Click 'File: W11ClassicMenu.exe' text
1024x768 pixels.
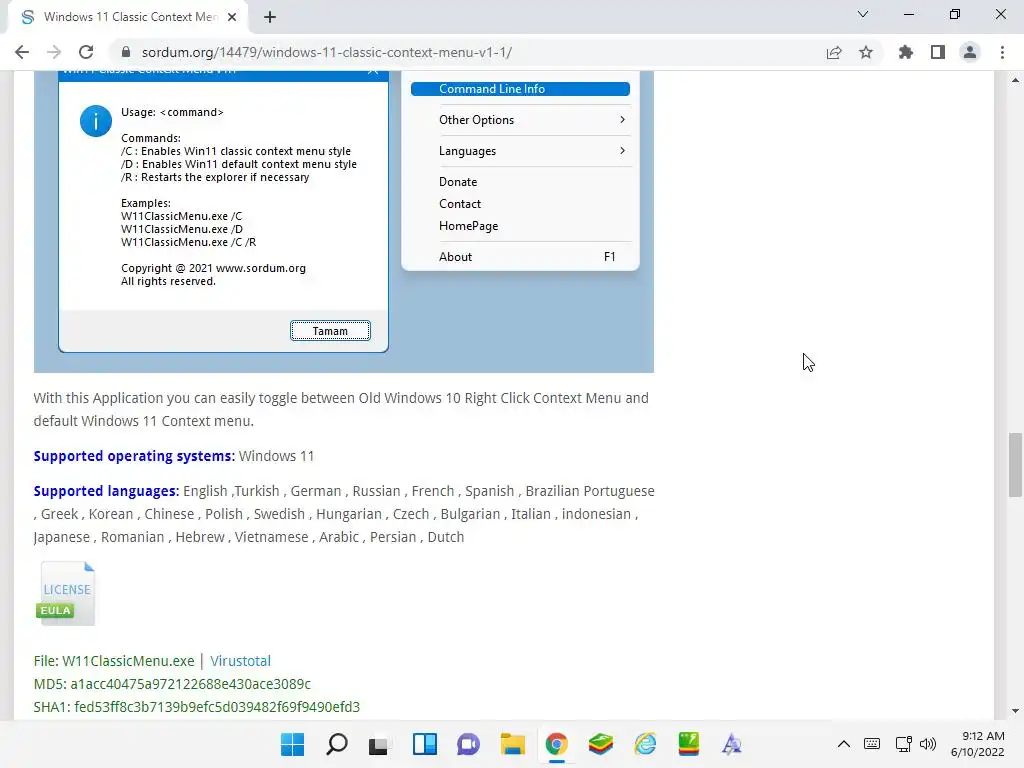(x=114, y=661)
